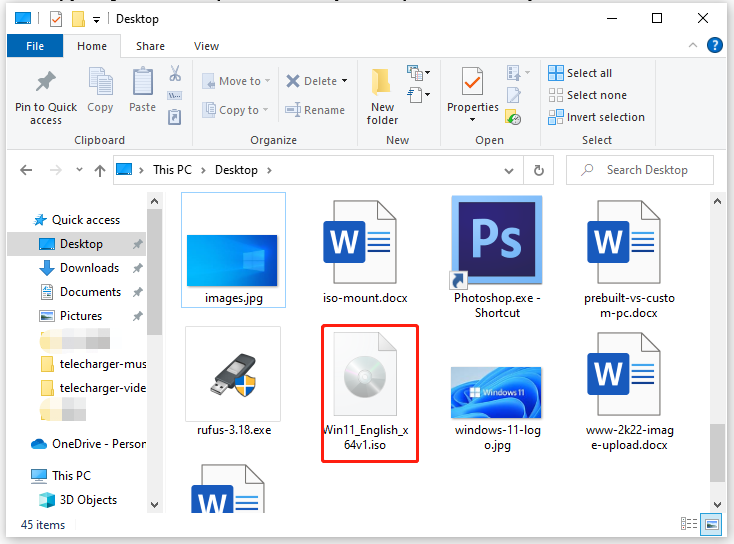Switch to large icons view toggle
Image resolution: width=734 pixels, height=544 pixels.
point(711,524)
